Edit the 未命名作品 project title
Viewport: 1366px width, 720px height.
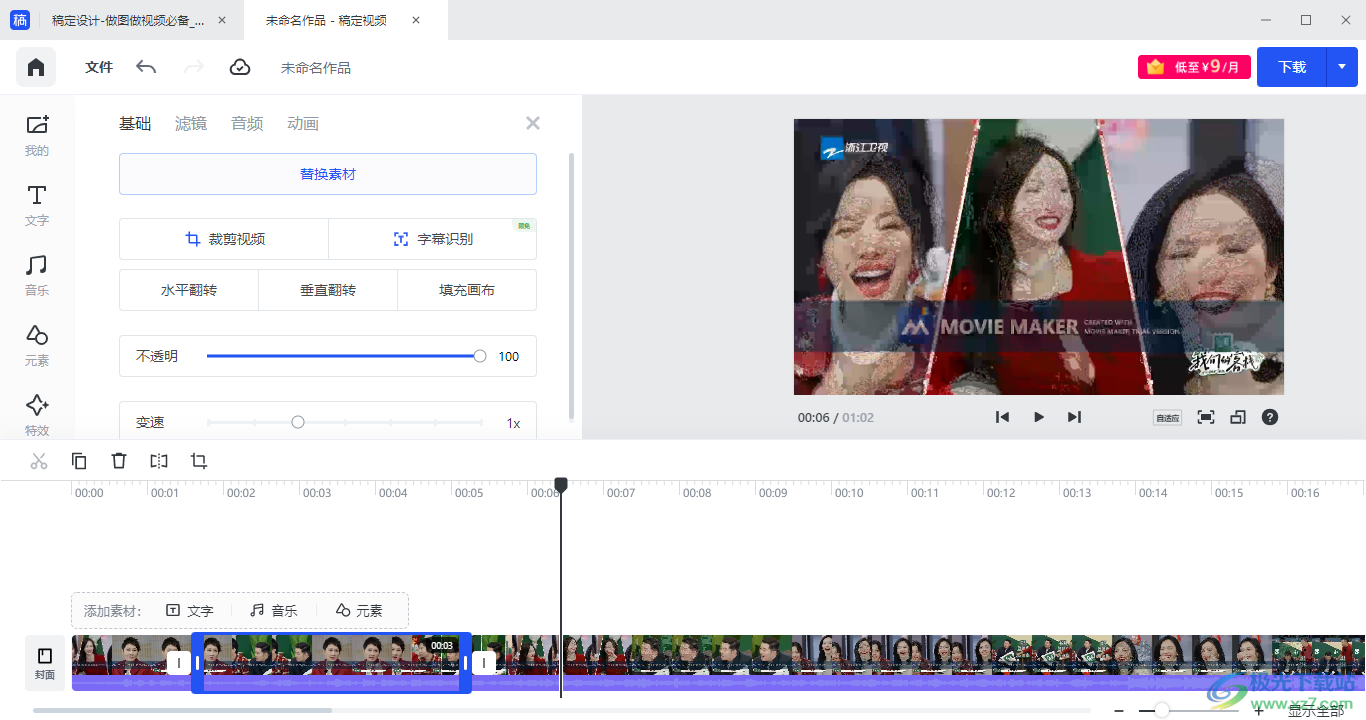(316, 68)
